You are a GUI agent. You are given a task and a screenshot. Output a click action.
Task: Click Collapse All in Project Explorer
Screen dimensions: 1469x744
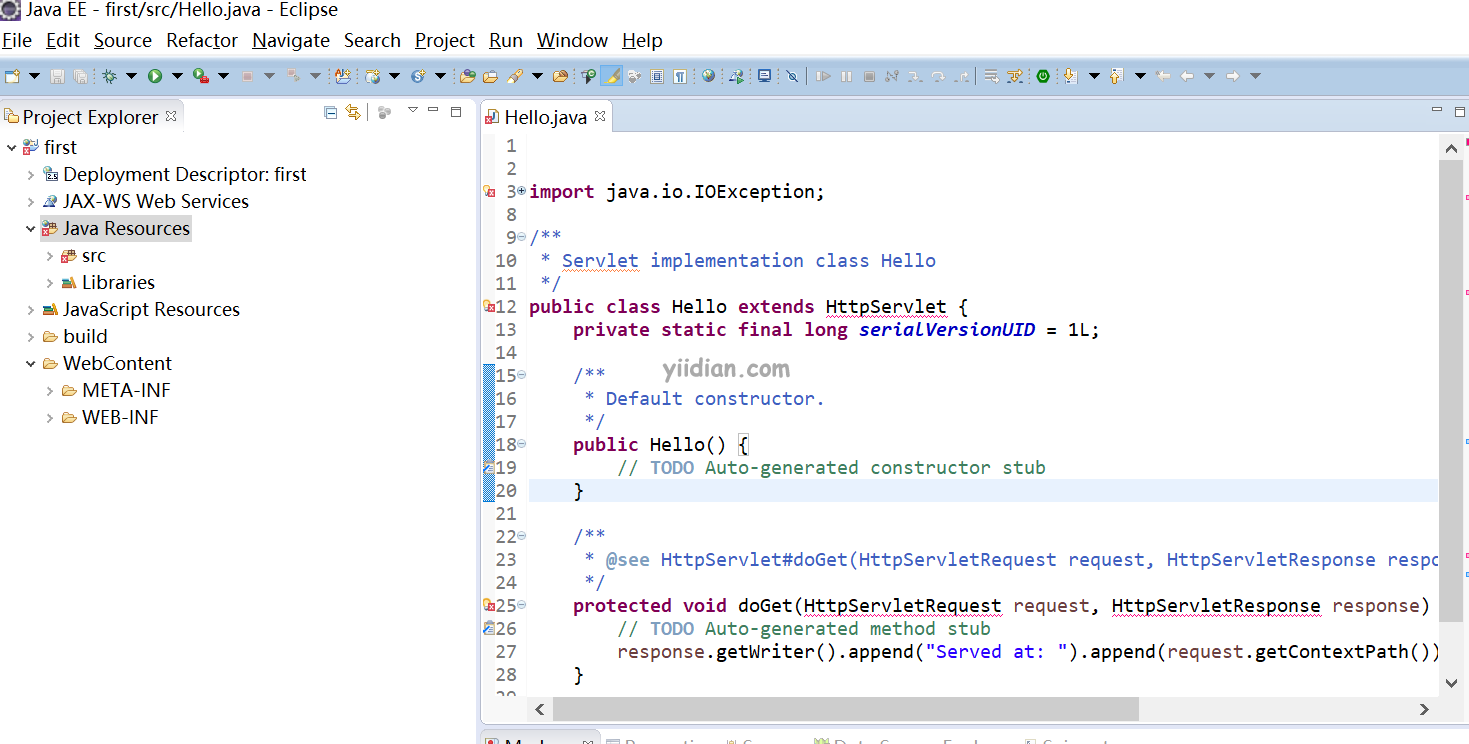point(330,113)
